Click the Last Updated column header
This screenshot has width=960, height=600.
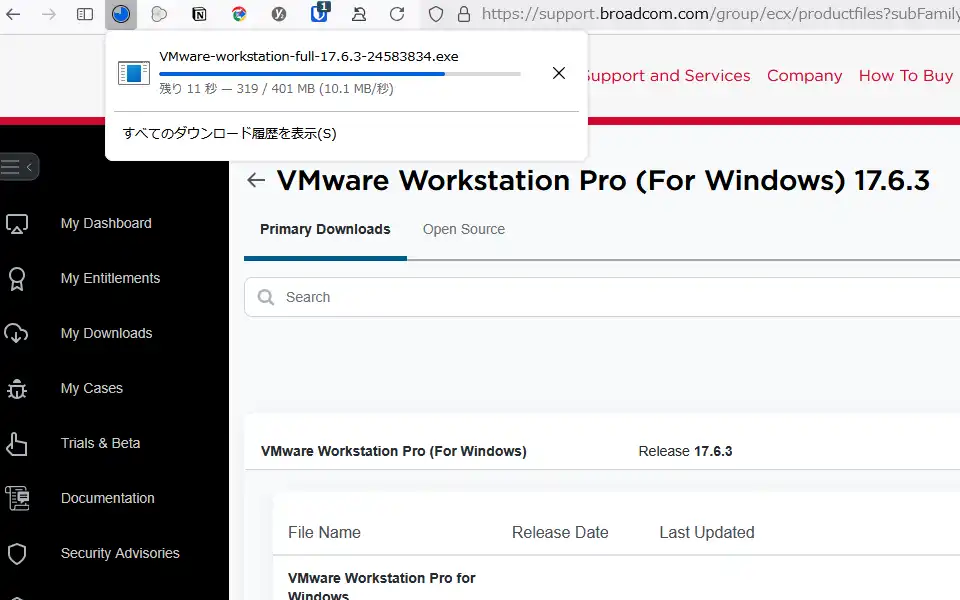[707, 533]
